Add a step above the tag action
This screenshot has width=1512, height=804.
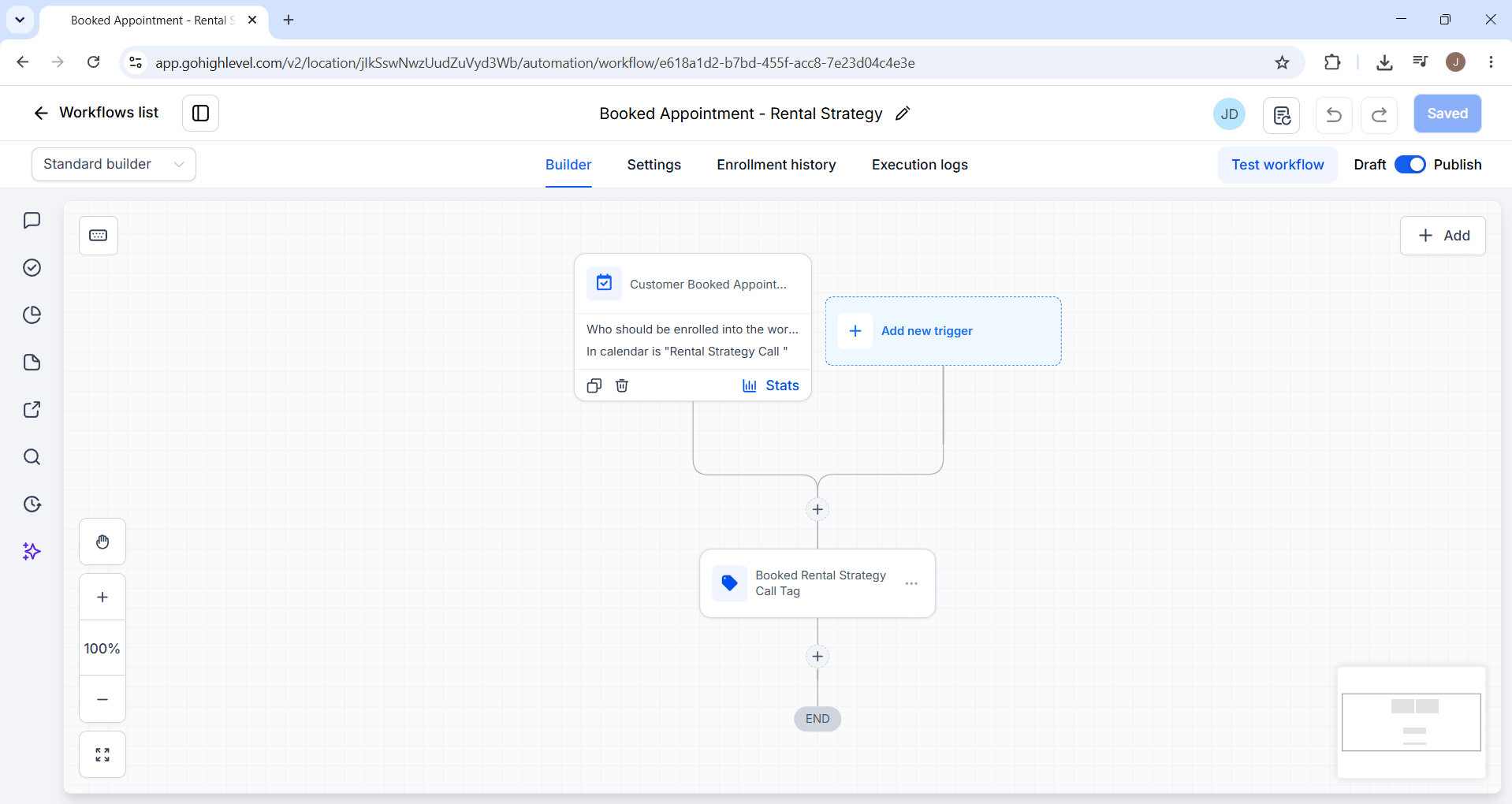pyautogui.click(x=817, y=509)
